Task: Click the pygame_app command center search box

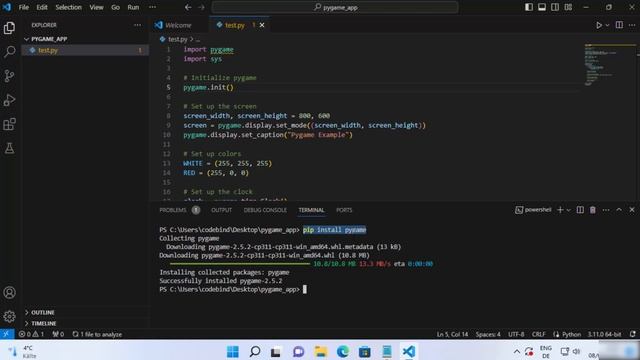Action: (x=335, y=7)
